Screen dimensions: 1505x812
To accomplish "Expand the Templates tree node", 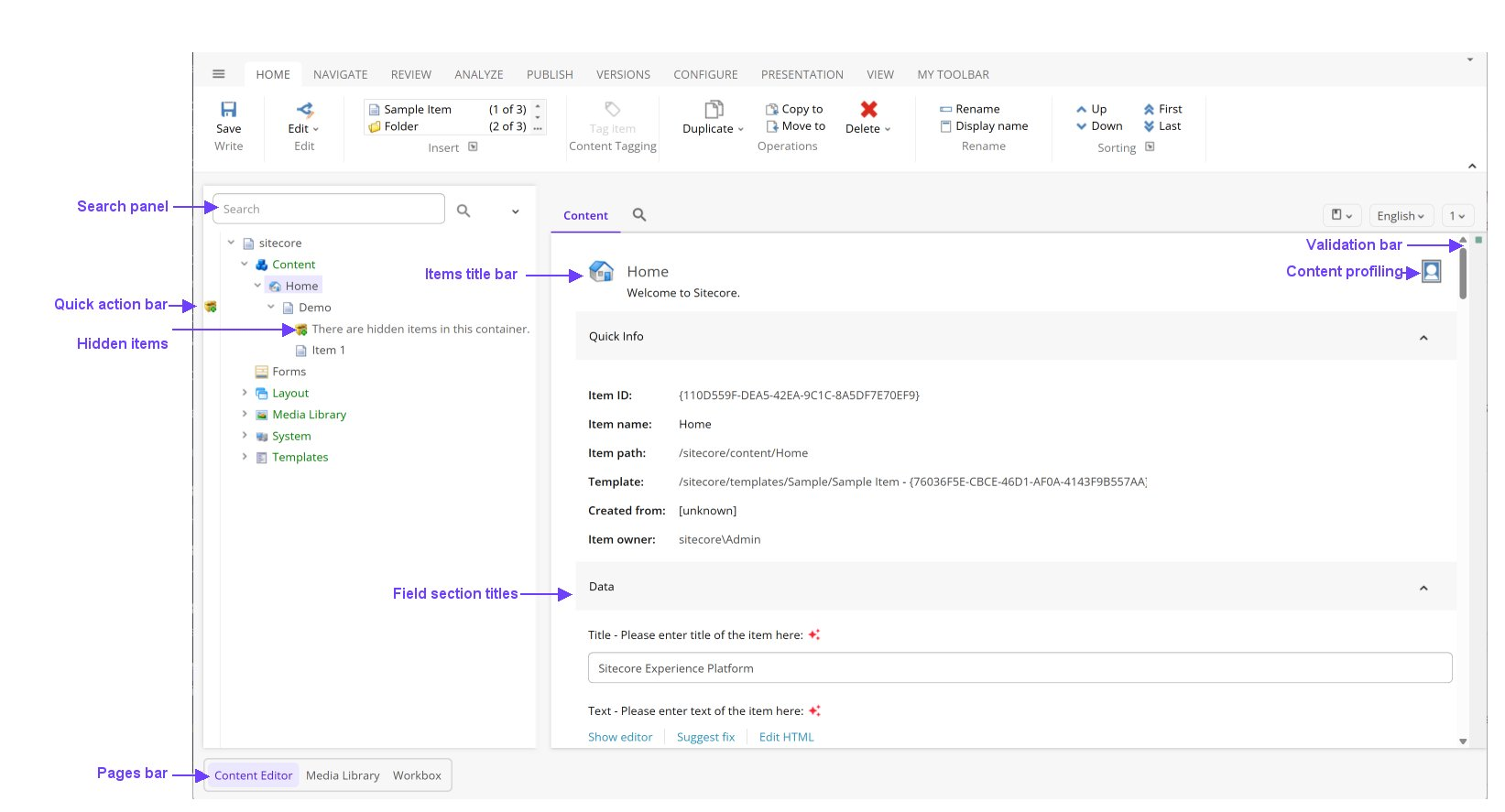I will (245, 456).
